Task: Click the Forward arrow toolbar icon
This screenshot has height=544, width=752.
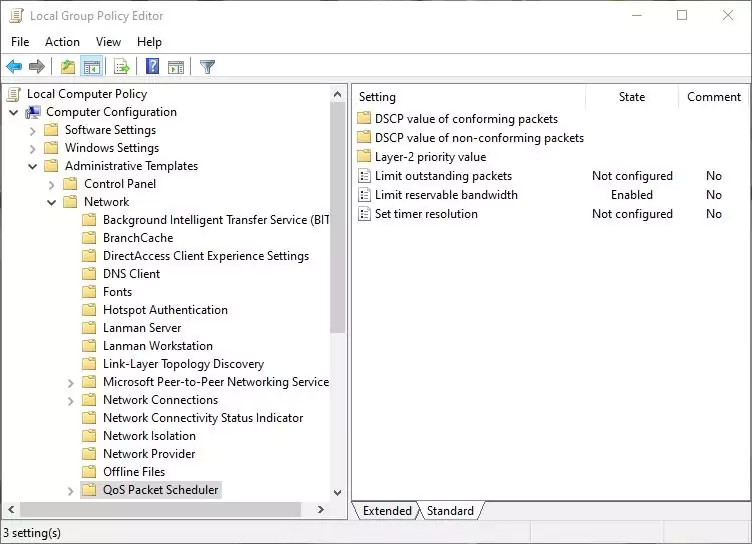Action: pos(37,67)
